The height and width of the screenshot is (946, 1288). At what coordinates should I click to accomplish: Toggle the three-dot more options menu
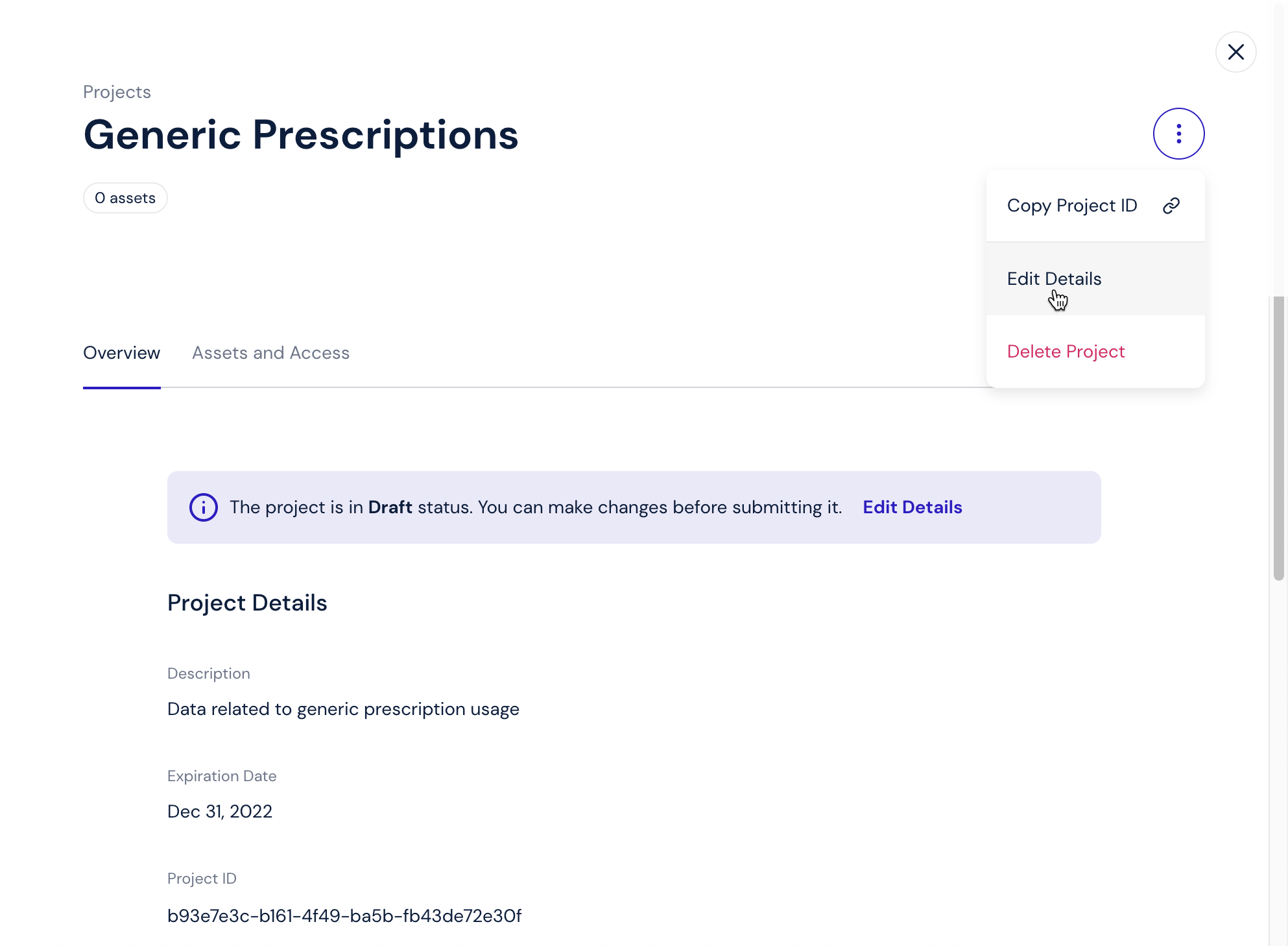[x=1178, y=134]
